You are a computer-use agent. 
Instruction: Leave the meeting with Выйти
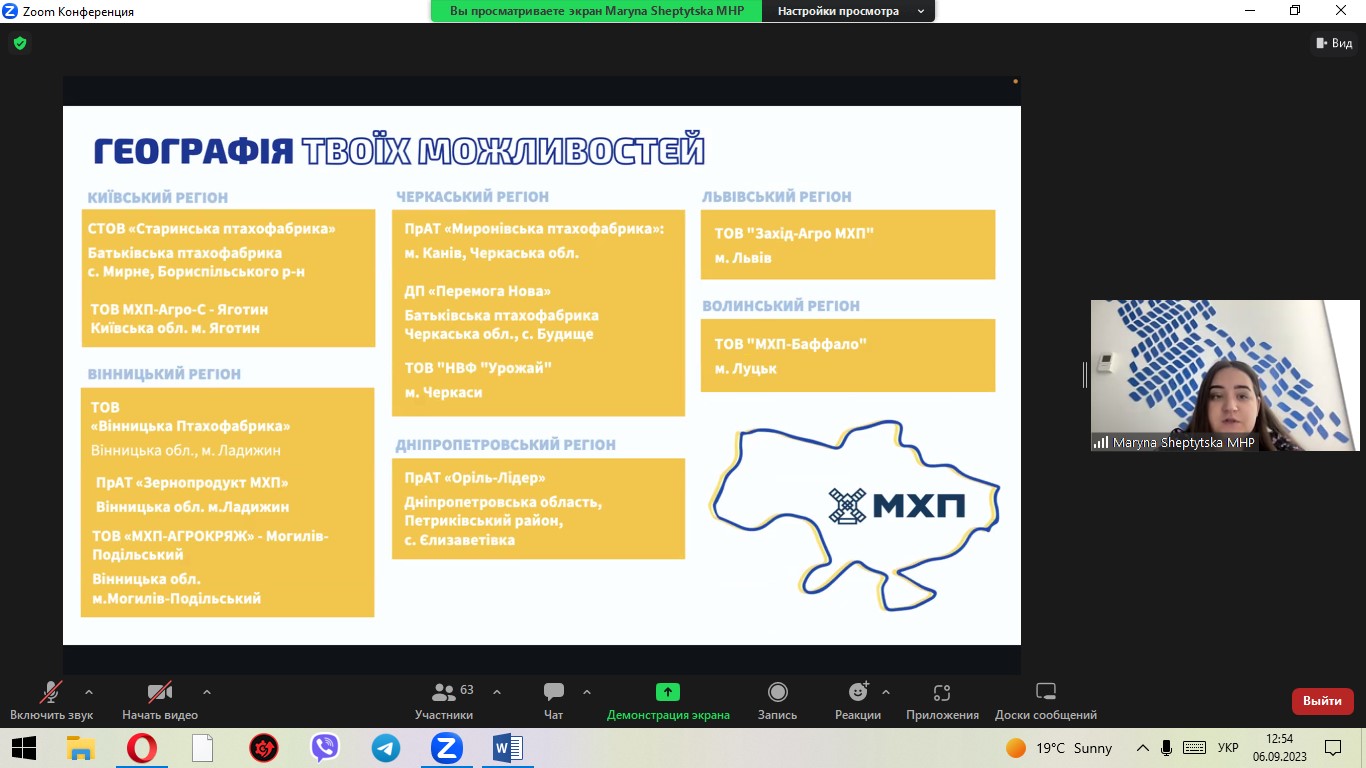coord(1323,701)
